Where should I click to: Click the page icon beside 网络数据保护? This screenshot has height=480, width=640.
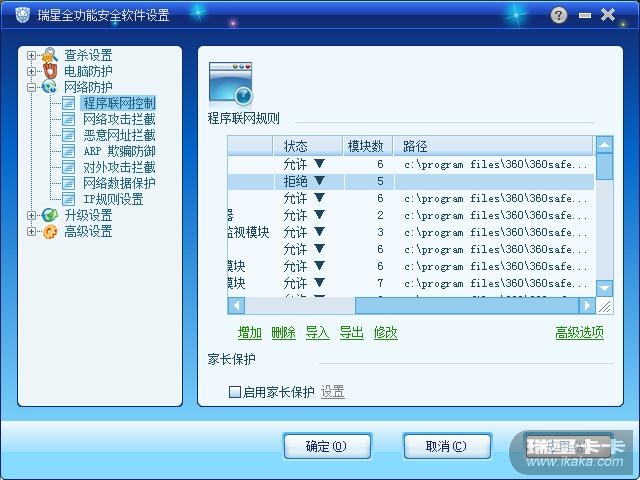69,183
